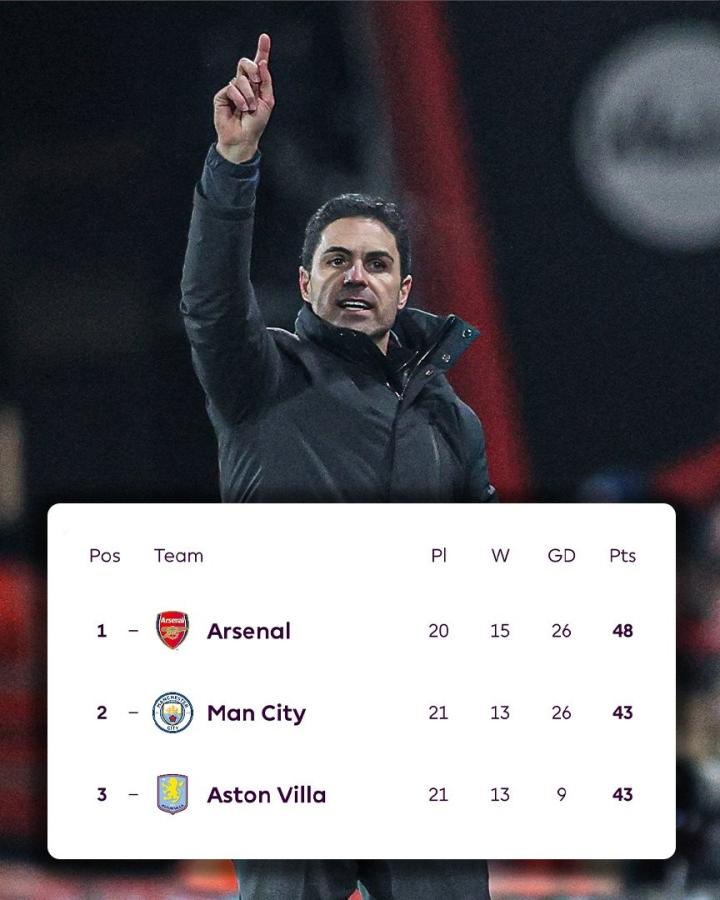This screenshot has width=720, height=900.
Task: Click the position-change dash in Arsenal's row
Action: click(133, 630)
